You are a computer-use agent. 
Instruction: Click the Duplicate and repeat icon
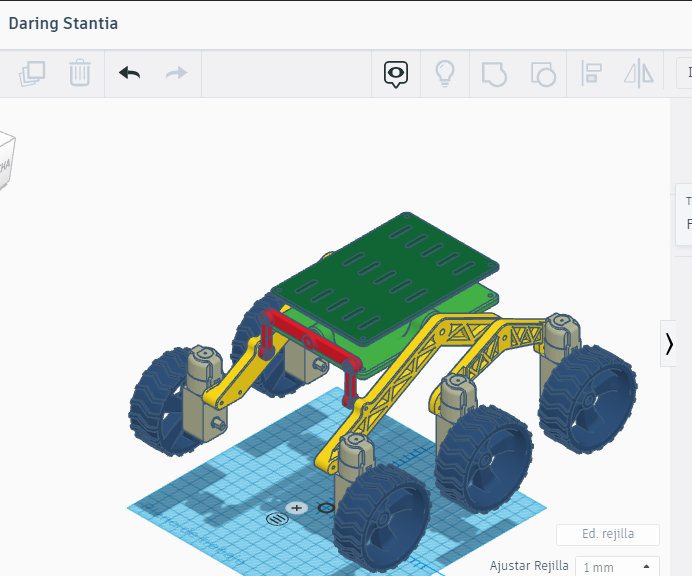[33, 73]
